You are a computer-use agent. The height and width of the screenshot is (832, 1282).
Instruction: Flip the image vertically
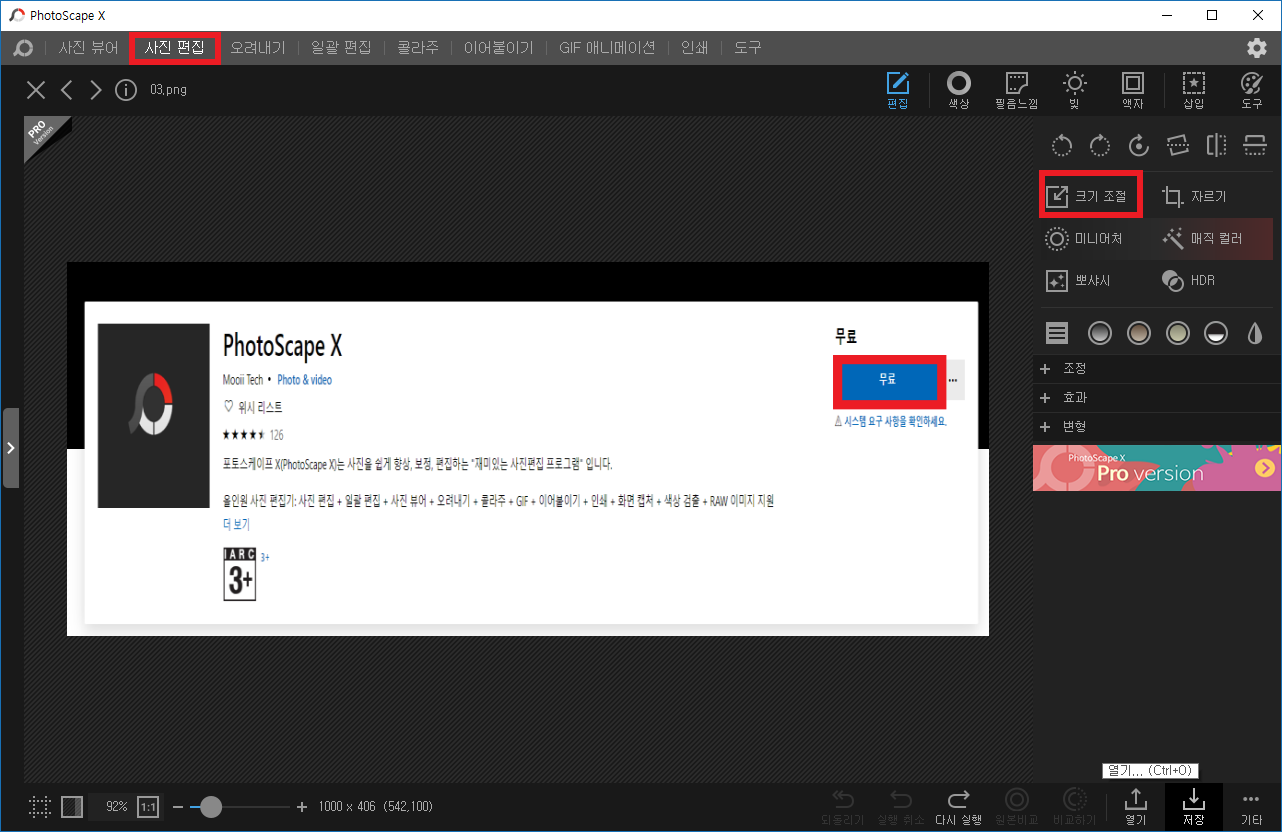pyautogui.click(x=1255, y=146)
